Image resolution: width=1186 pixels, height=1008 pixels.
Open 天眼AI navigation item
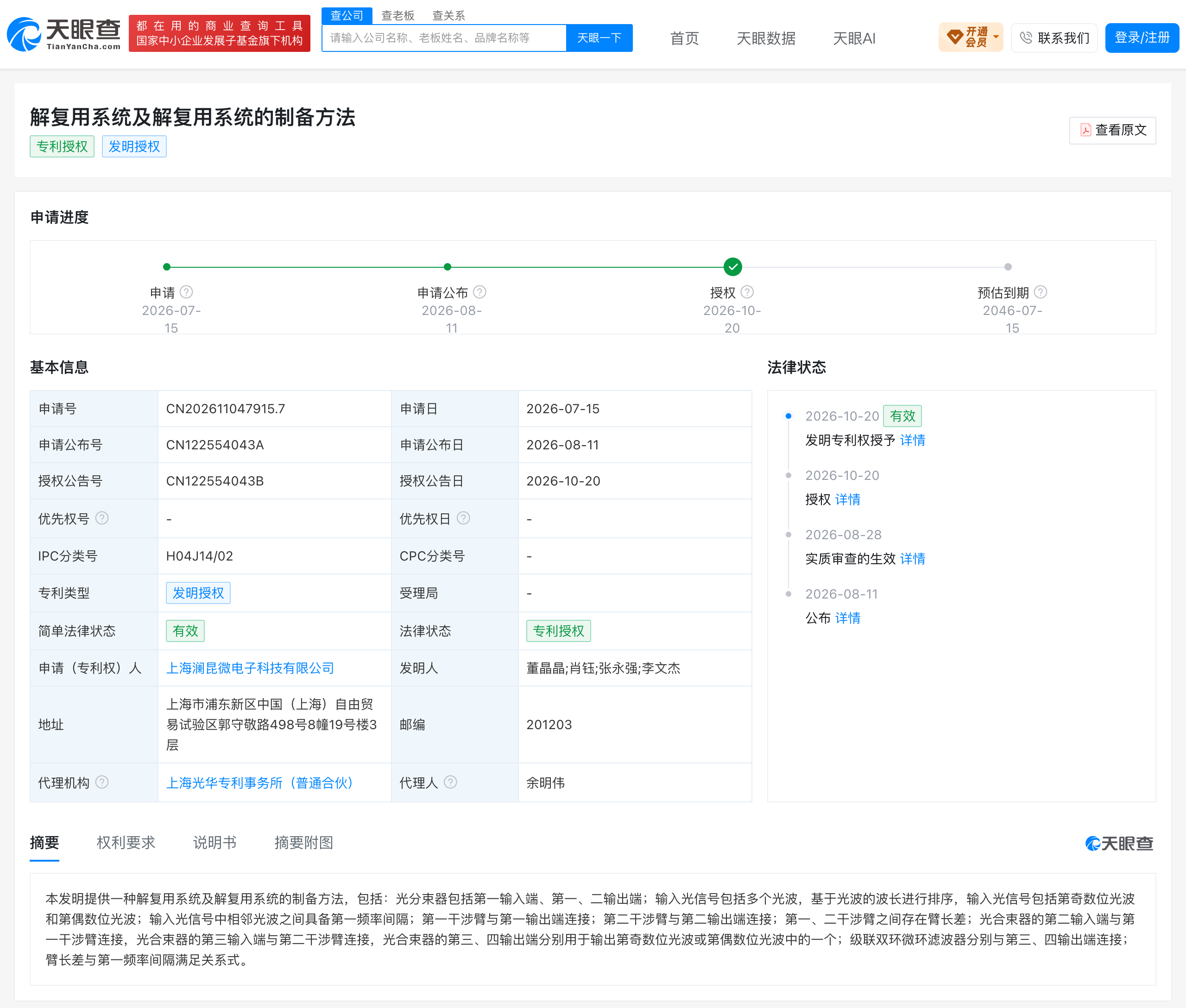click(x=854, y=38)
